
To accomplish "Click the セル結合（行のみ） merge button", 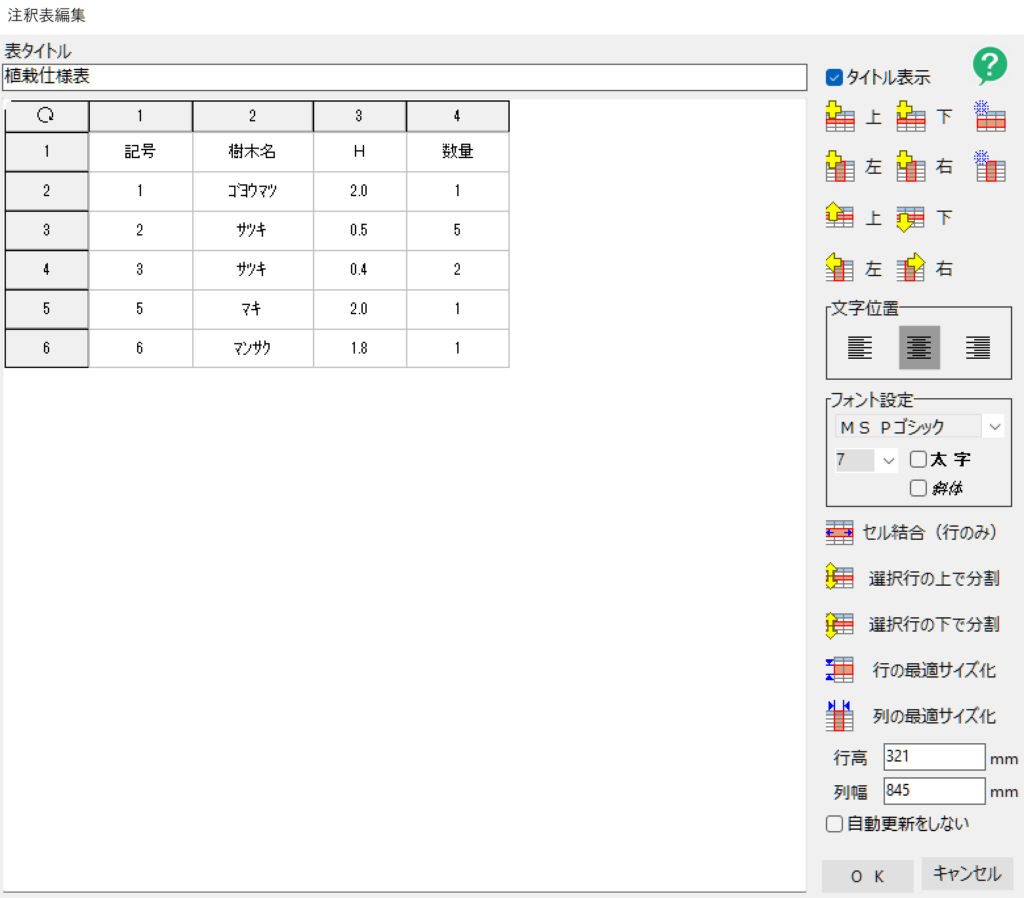I will [x=911, y=533].
